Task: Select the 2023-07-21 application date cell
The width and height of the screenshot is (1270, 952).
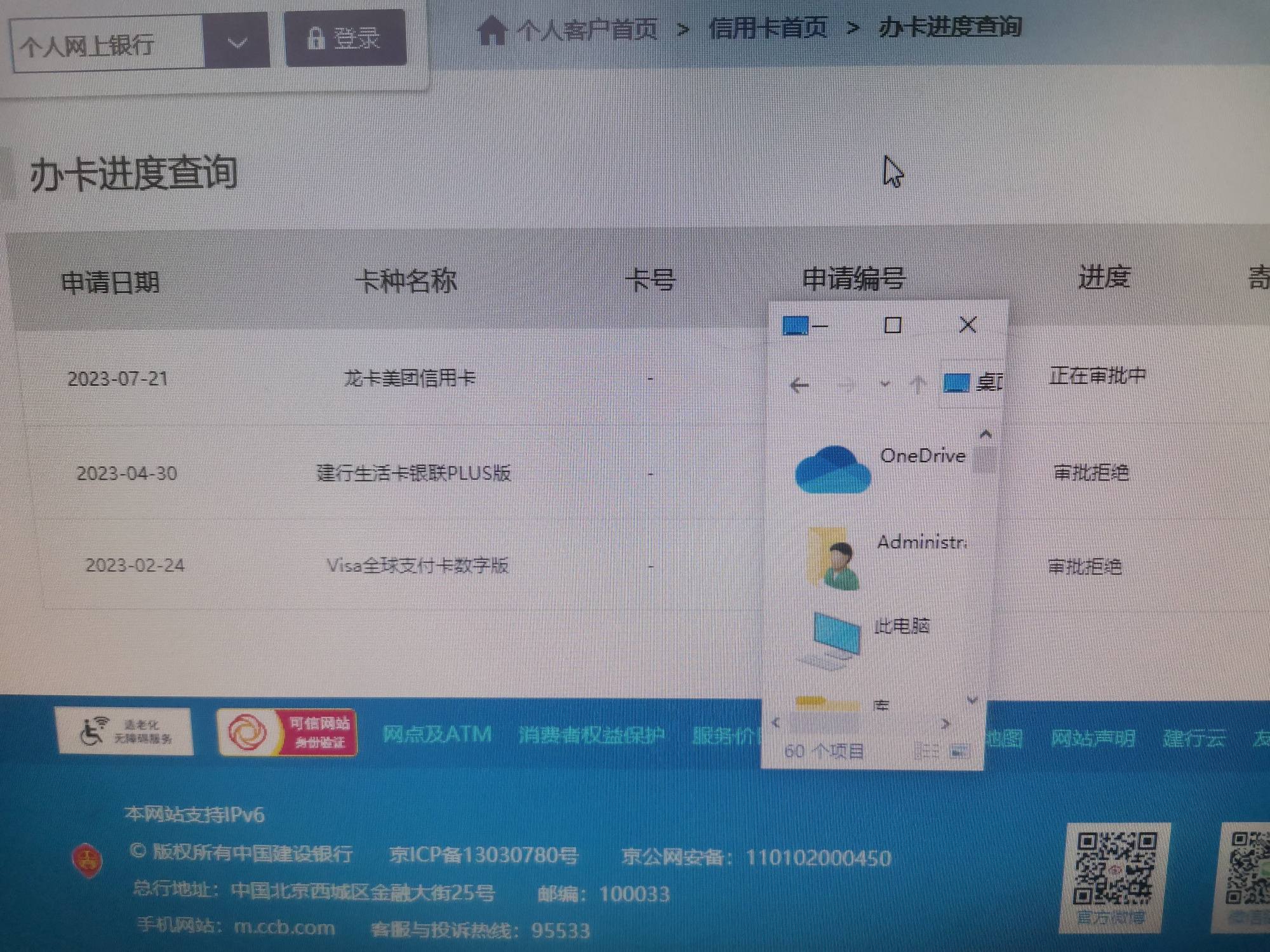Action: click(118, 379)
